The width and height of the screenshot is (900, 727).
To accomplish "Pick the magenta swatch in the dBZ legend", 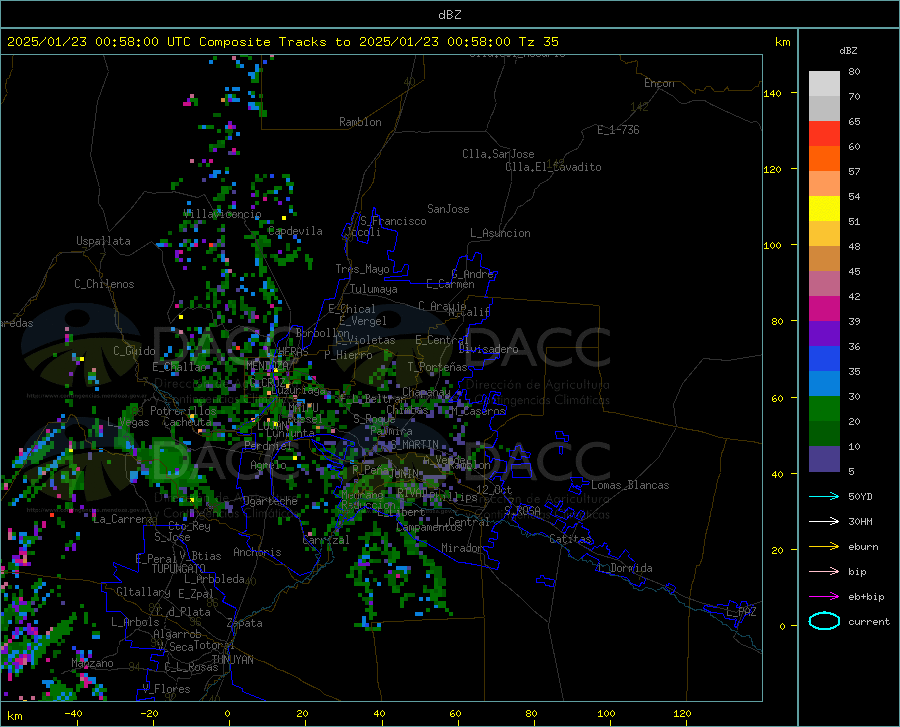I will coord(824,309).
